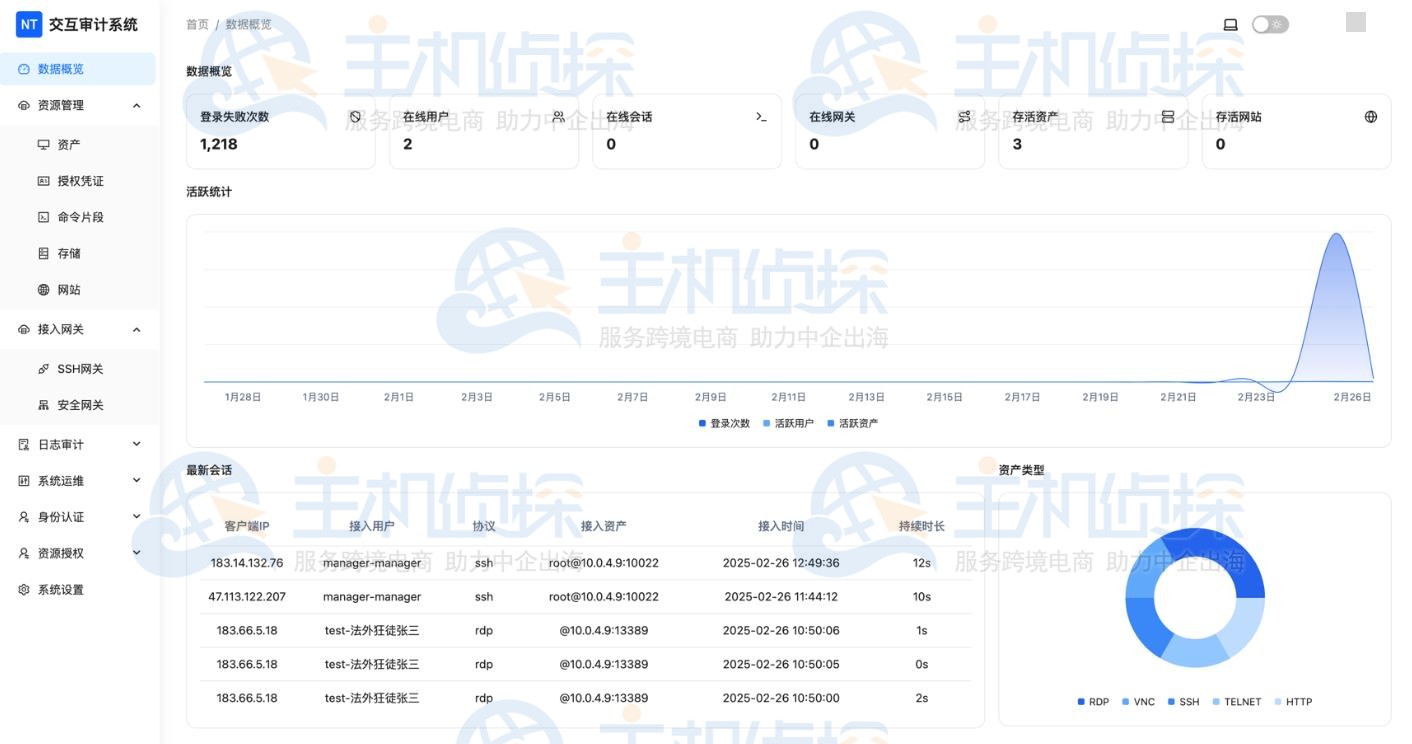Click session time 2025-02-26 12:49:36
Image resolution: width=1412 pixels, height=744 pixels.
pos(781,563)
